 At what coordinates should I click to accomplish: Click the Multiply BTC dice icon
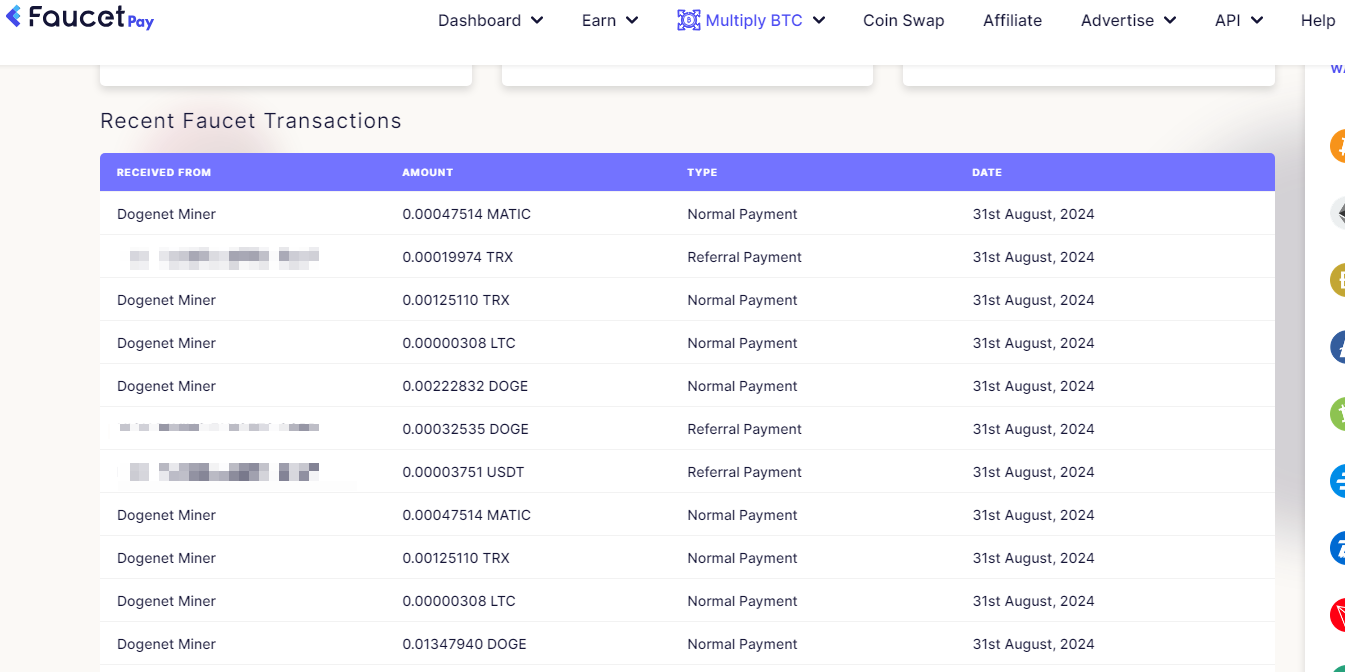tap(689, 20)
